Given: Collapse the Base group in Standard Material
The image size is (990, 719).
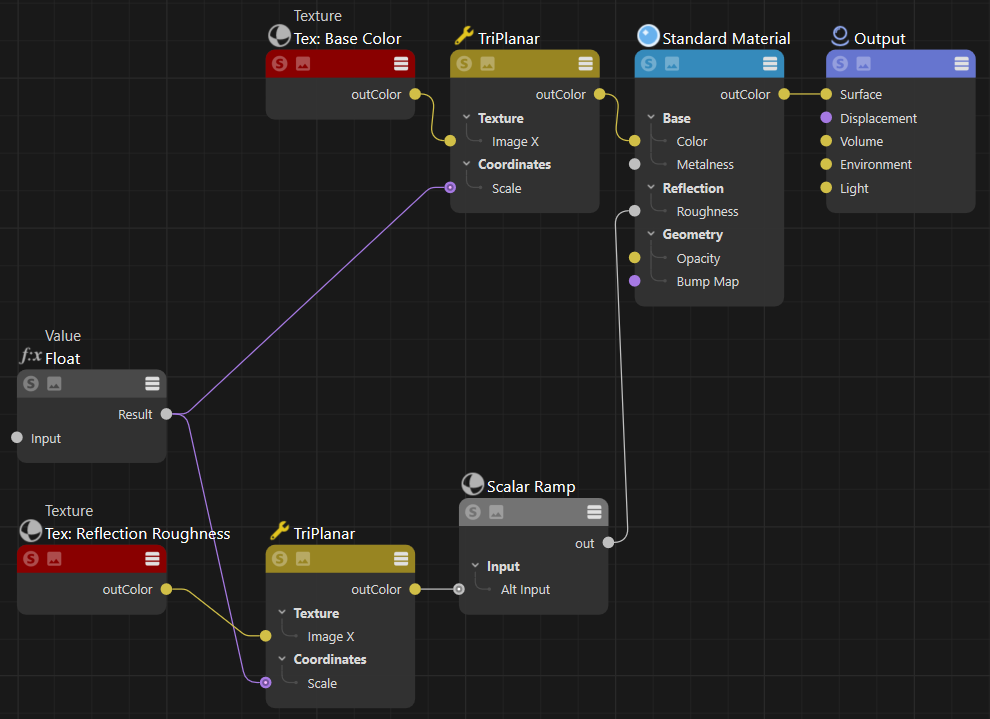Looking at the screenshot, I should point(651,118).
